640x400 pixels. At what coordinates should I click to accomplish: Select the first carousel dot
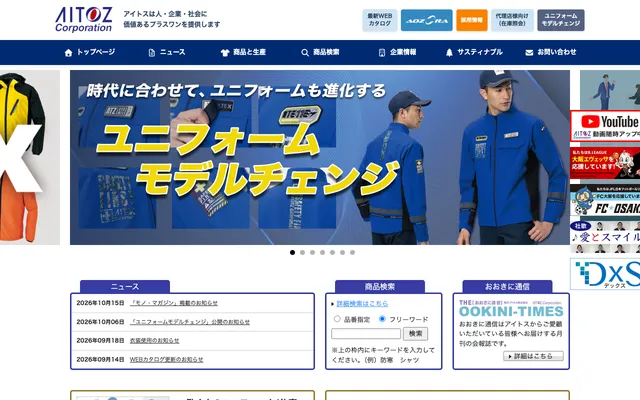click(x=292, y=253)
